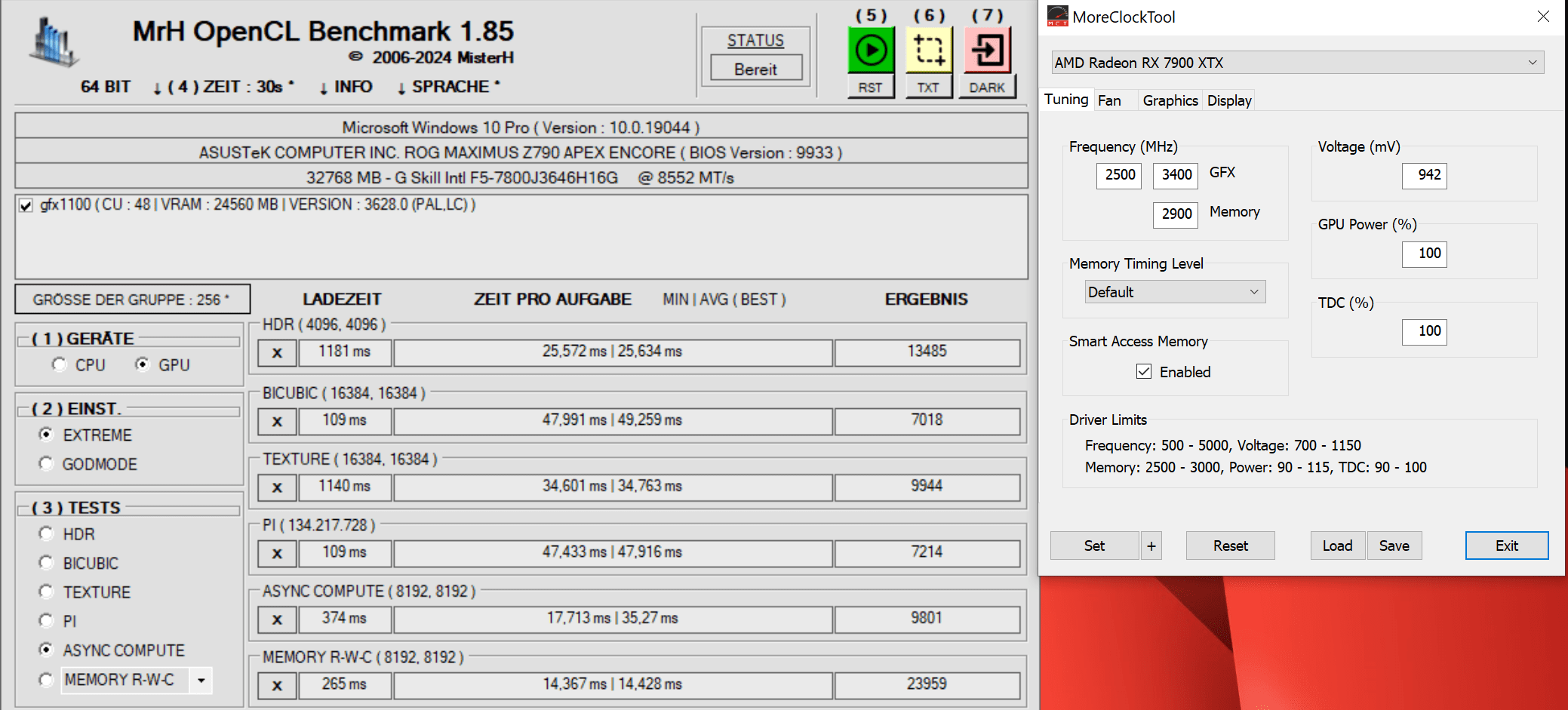Click the X icon in HDR row

pos(277,352)
